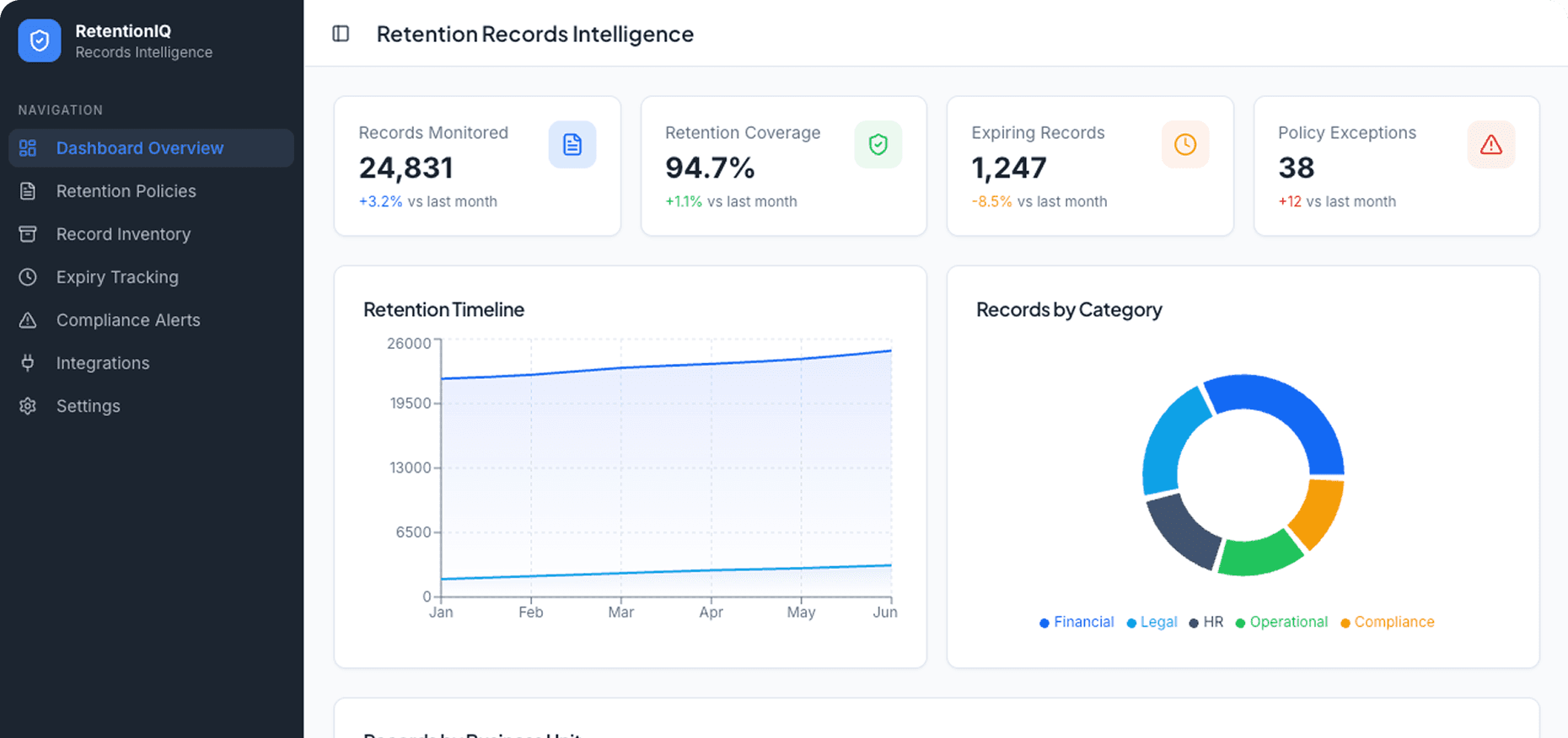Go to Record Inventory

tap(152, 234)
